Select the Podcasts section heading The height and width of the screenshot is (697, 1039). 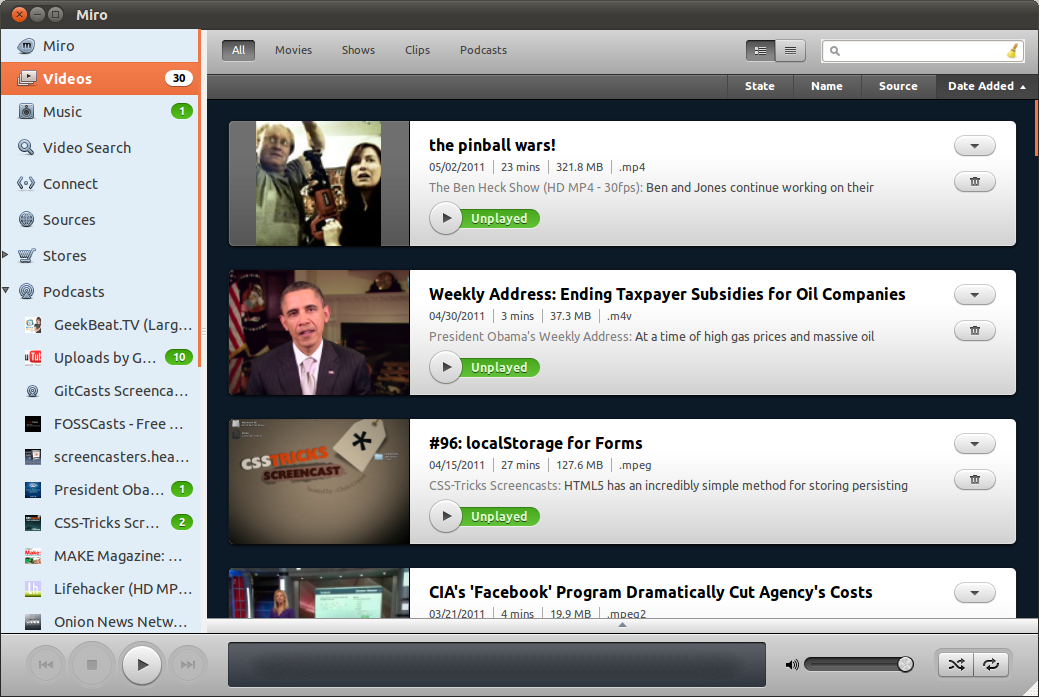99,292
